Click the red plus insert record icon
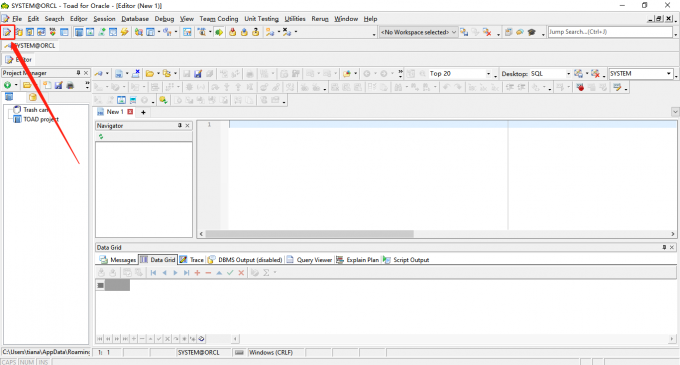 pos(197,273)
